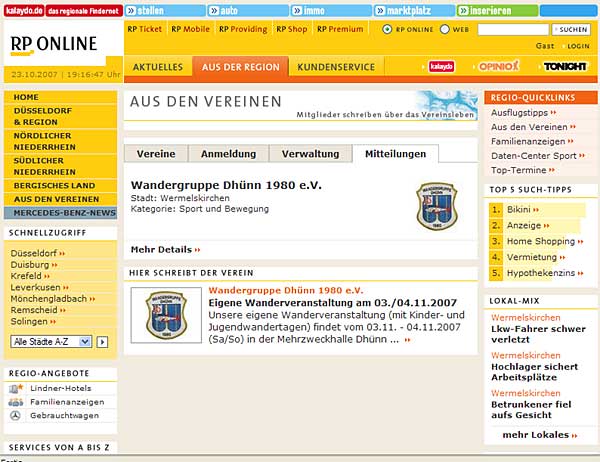Switch to the Anmeldung tab

[x=229, y=154]
